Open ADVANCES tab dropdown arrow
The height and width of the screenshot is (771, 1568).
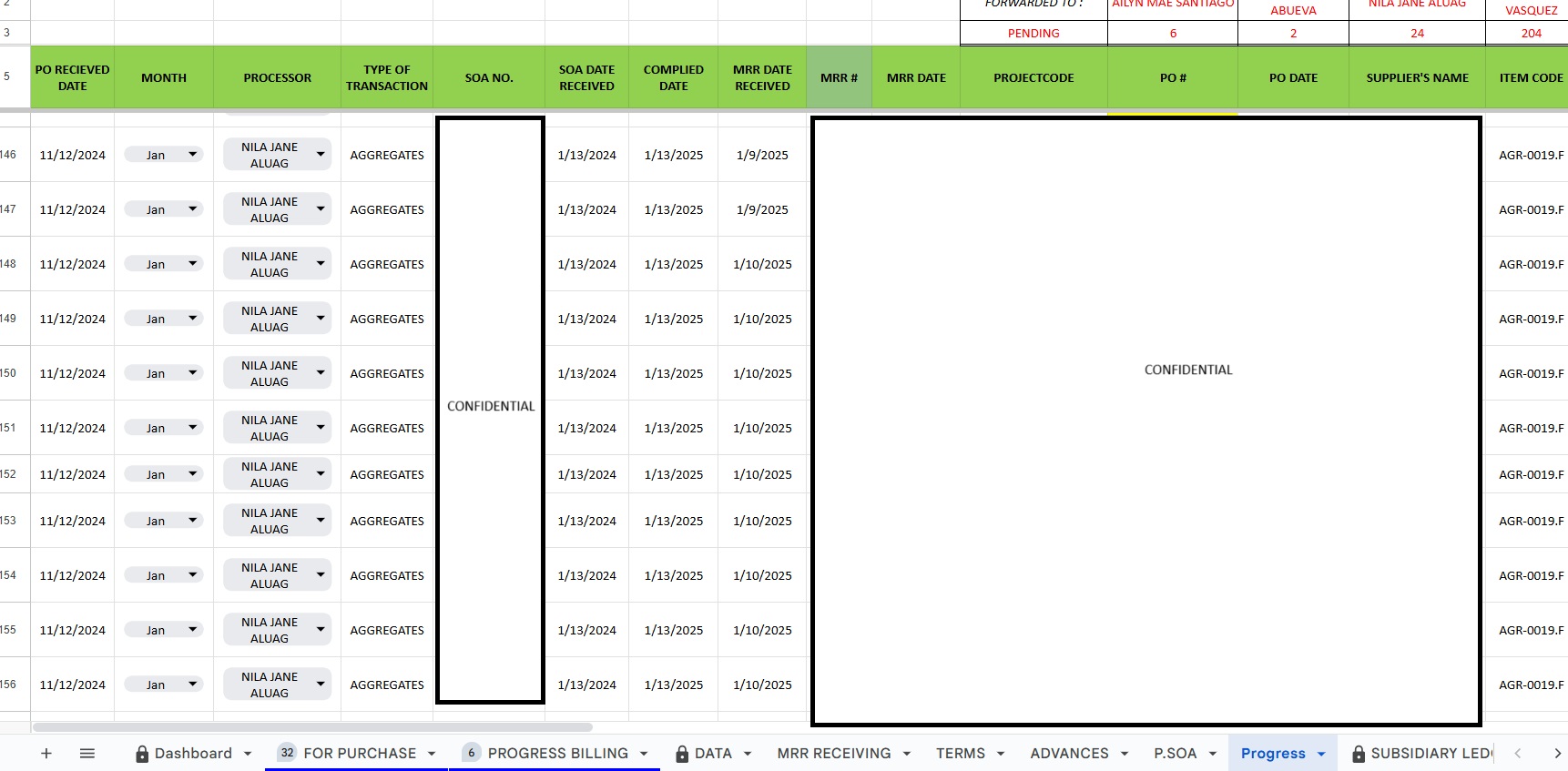pyautogui.click(x=1125, y=754)
